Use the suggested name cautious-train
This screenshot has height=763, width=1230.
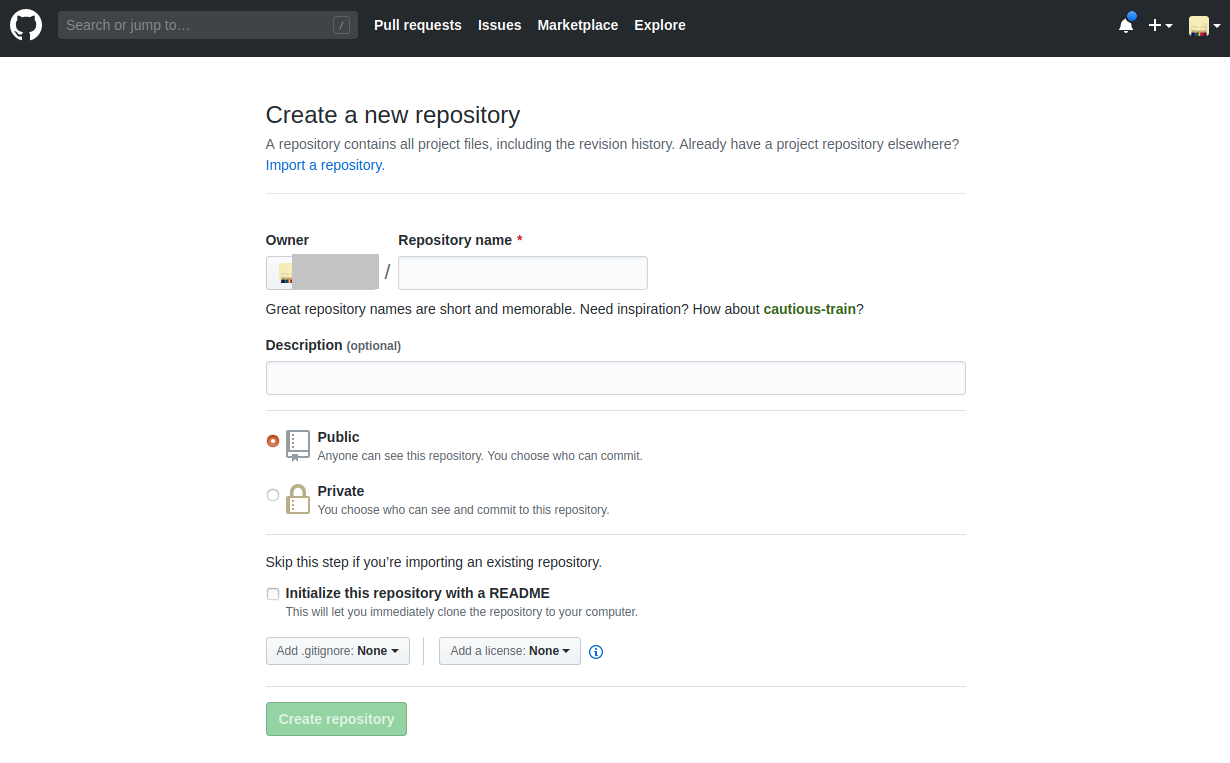[809, 309]
